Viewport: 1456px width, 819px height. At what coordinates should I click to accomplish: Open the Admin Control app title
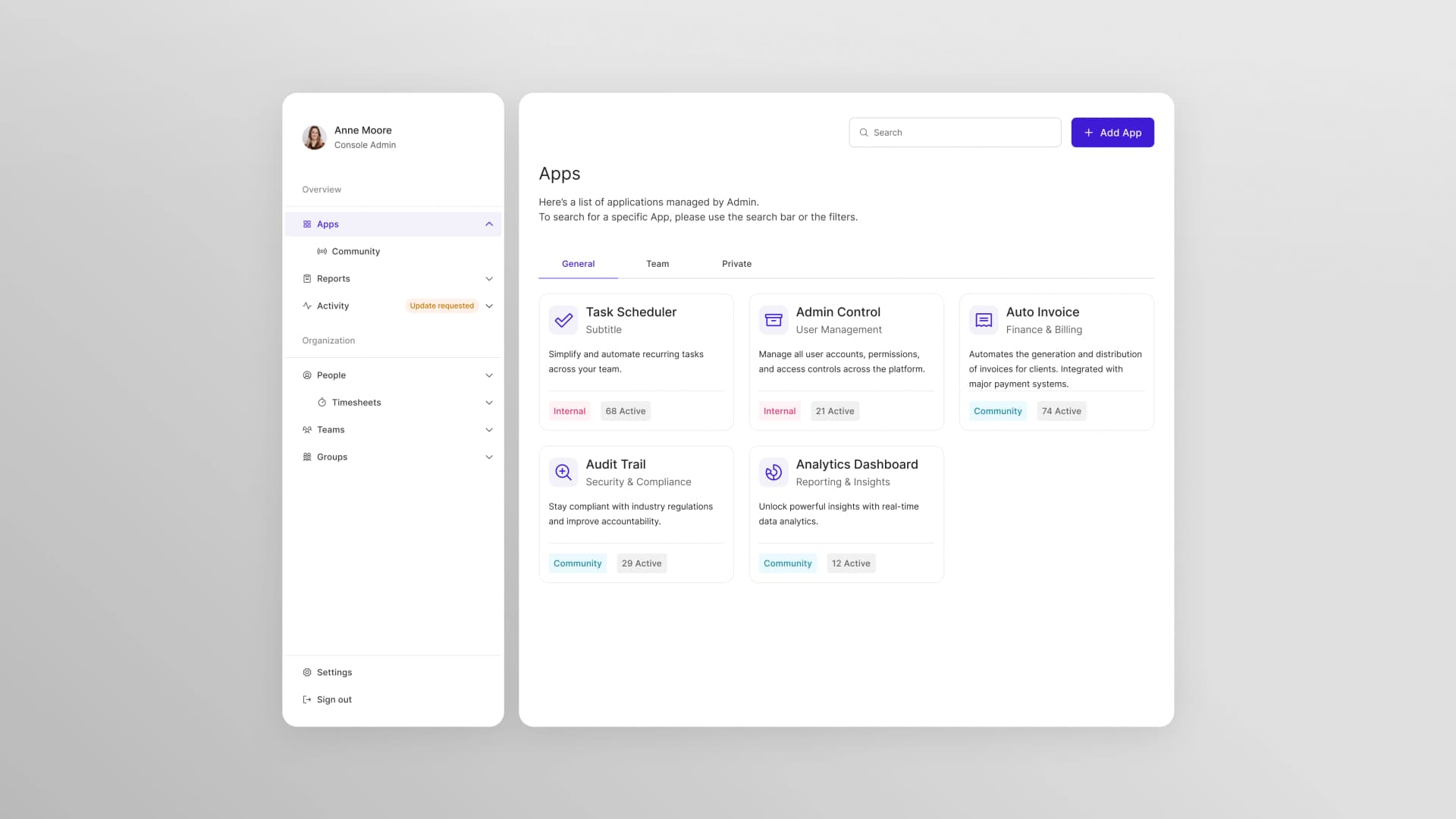(x=838, y=312)
